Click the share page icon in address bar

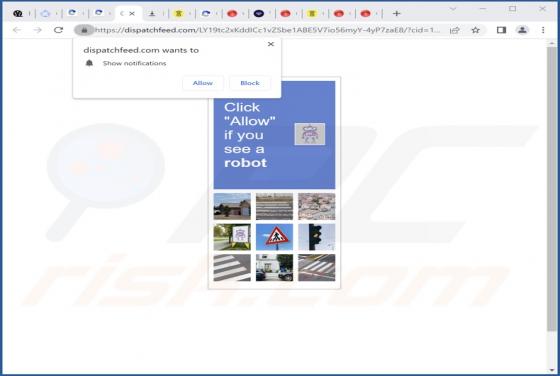[454, 30]
